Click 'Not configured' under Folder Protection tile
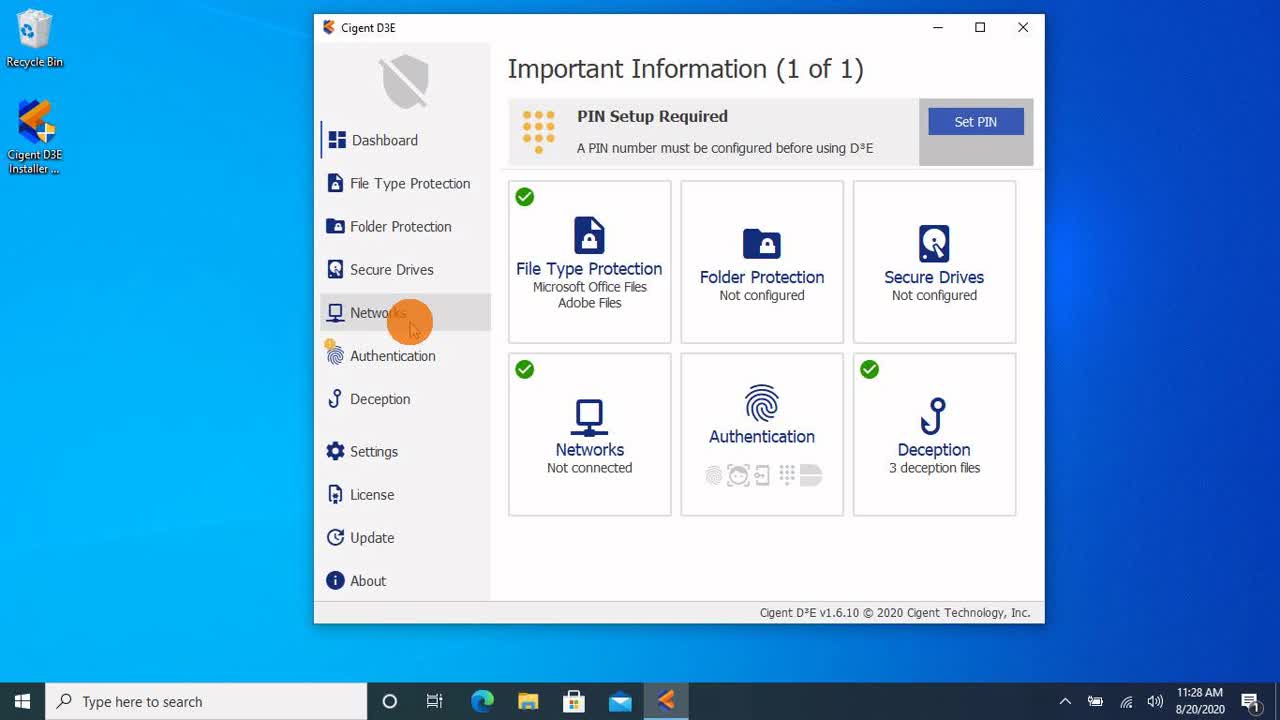Viewport: 1280px width, 720px height. pyautogui.click(x=762, y=295)
